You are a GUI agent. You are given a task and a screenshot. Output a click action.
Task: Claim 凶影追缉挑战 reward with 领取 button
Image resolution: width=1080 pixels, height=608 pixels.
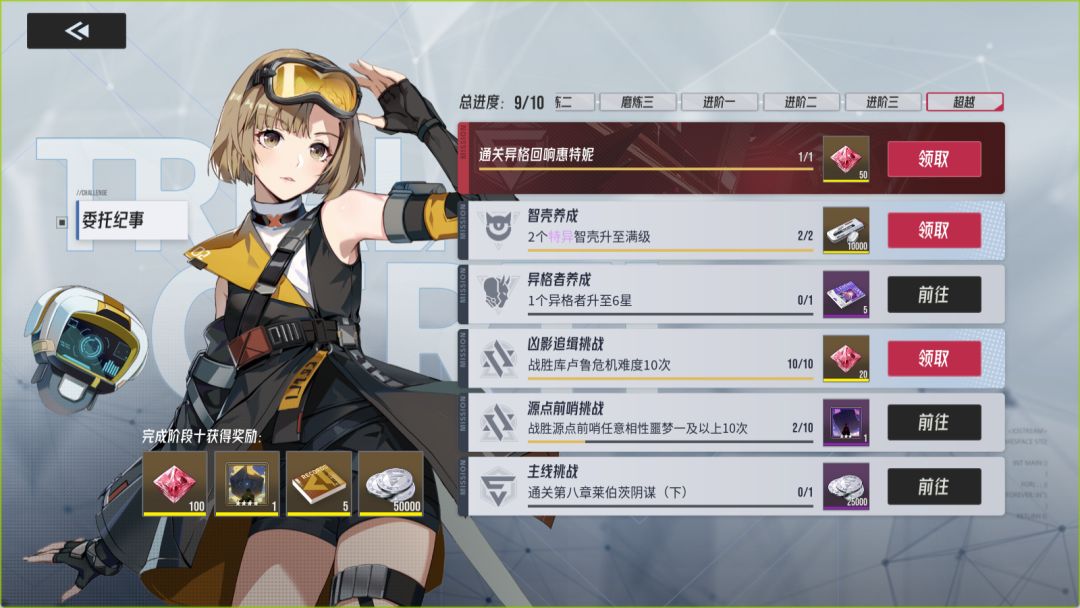[934, 358]
